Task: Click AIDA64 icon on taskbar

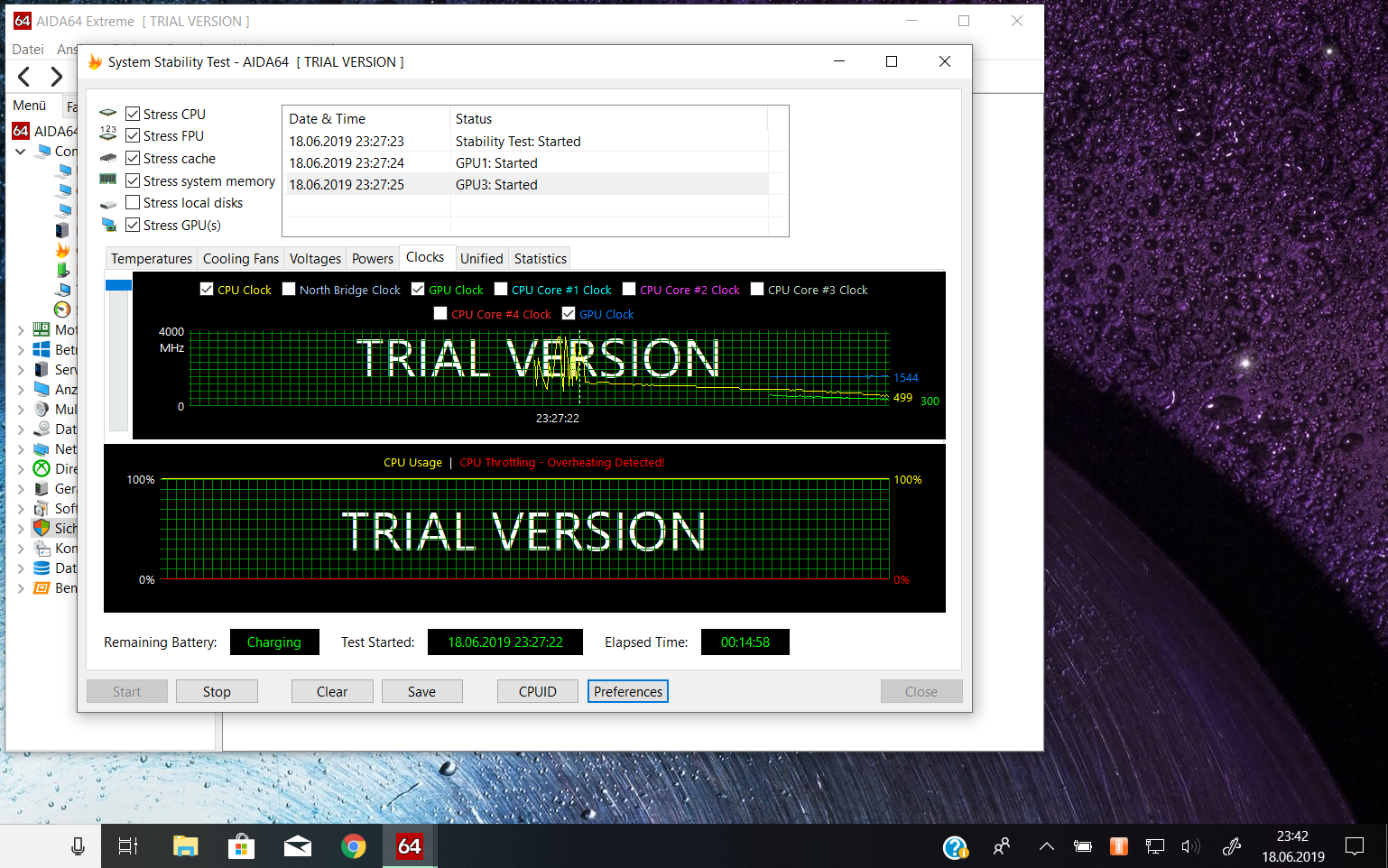Action: tap(409, 846)
